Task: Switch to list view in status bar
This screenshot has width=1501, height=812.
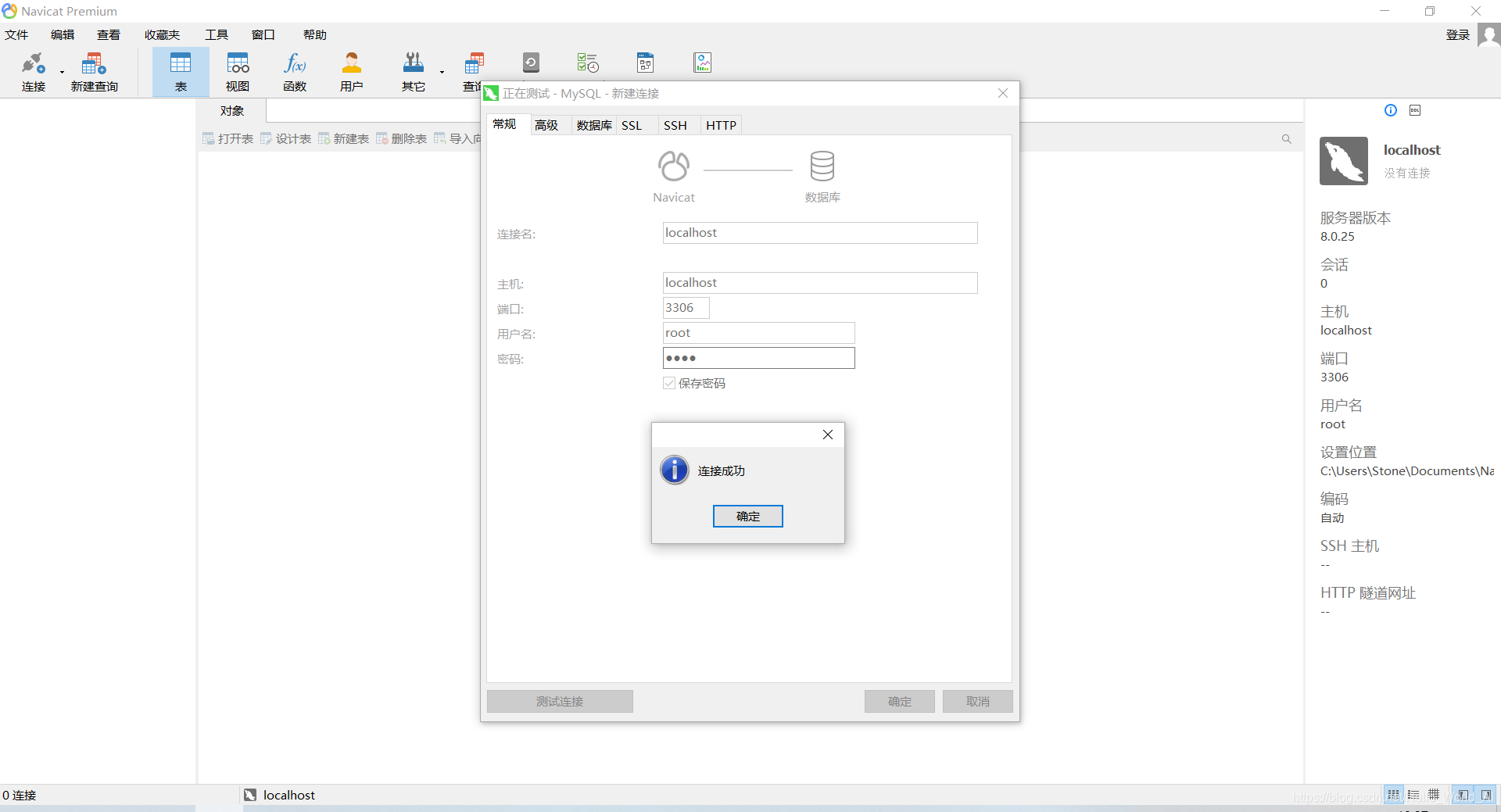Action: click(1413, 795)
